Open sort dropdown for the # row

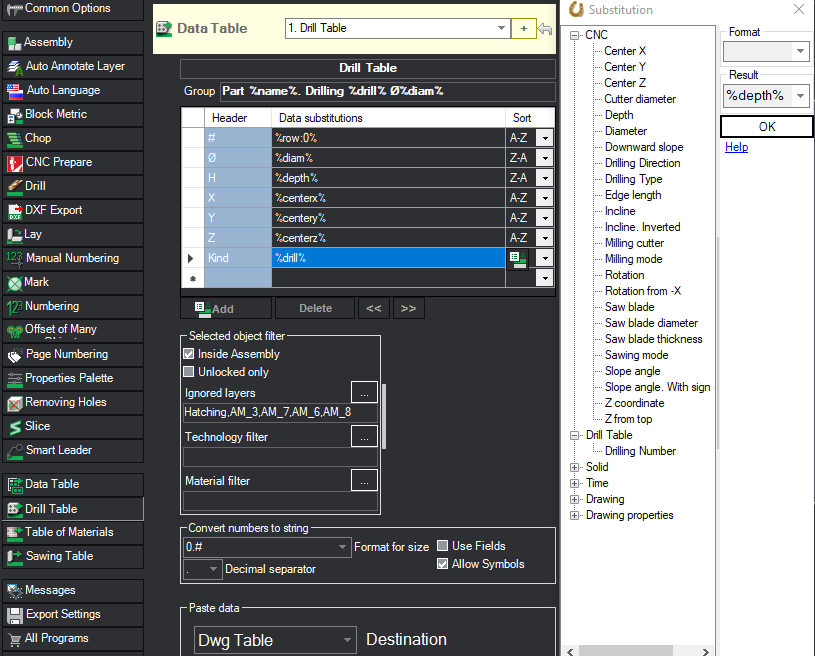[x=545, y=138]
